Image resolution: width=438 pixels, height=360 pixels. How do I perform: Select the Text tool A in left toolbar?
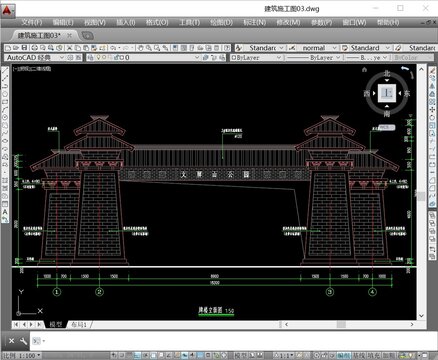(5, 212)
